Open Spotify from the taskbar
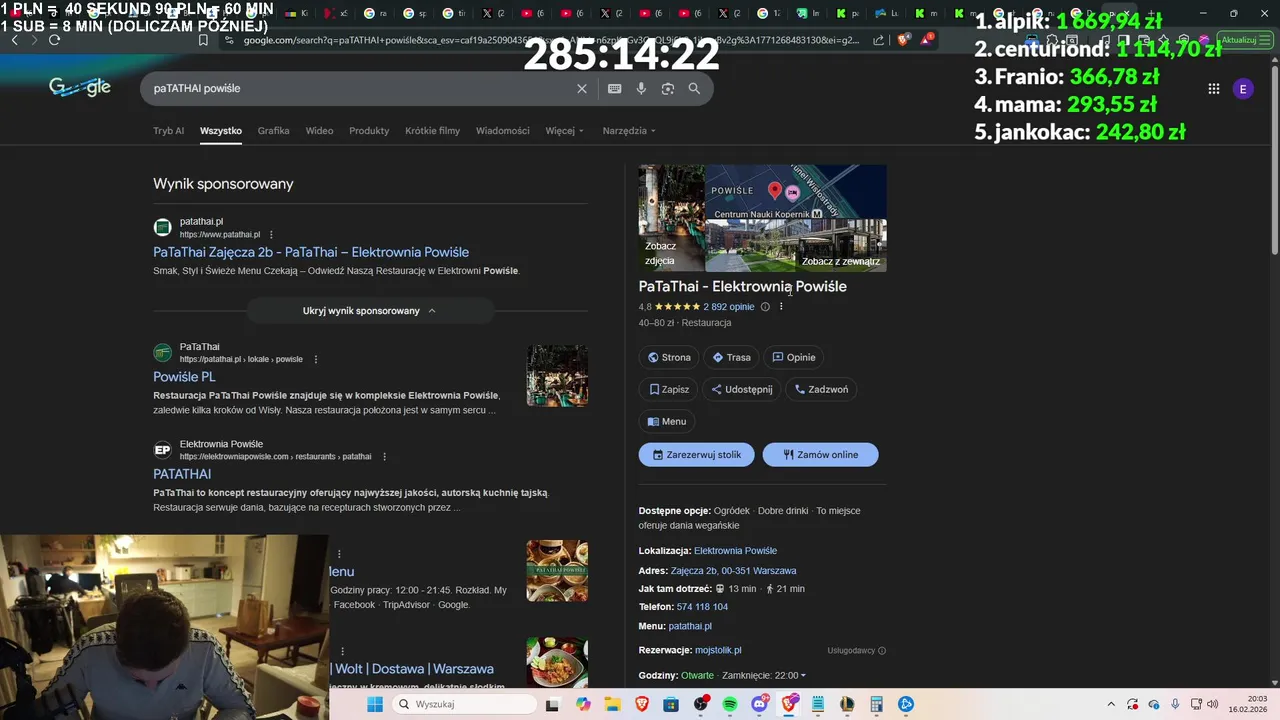1280x720 pixels. click(730, 704)
